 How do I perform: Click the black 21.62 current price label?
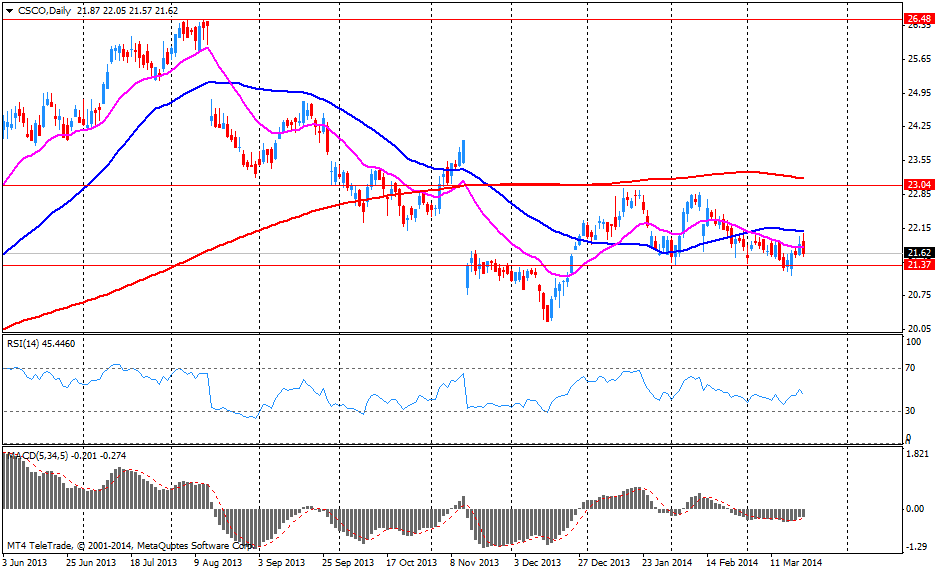click(x=919, y=253)
